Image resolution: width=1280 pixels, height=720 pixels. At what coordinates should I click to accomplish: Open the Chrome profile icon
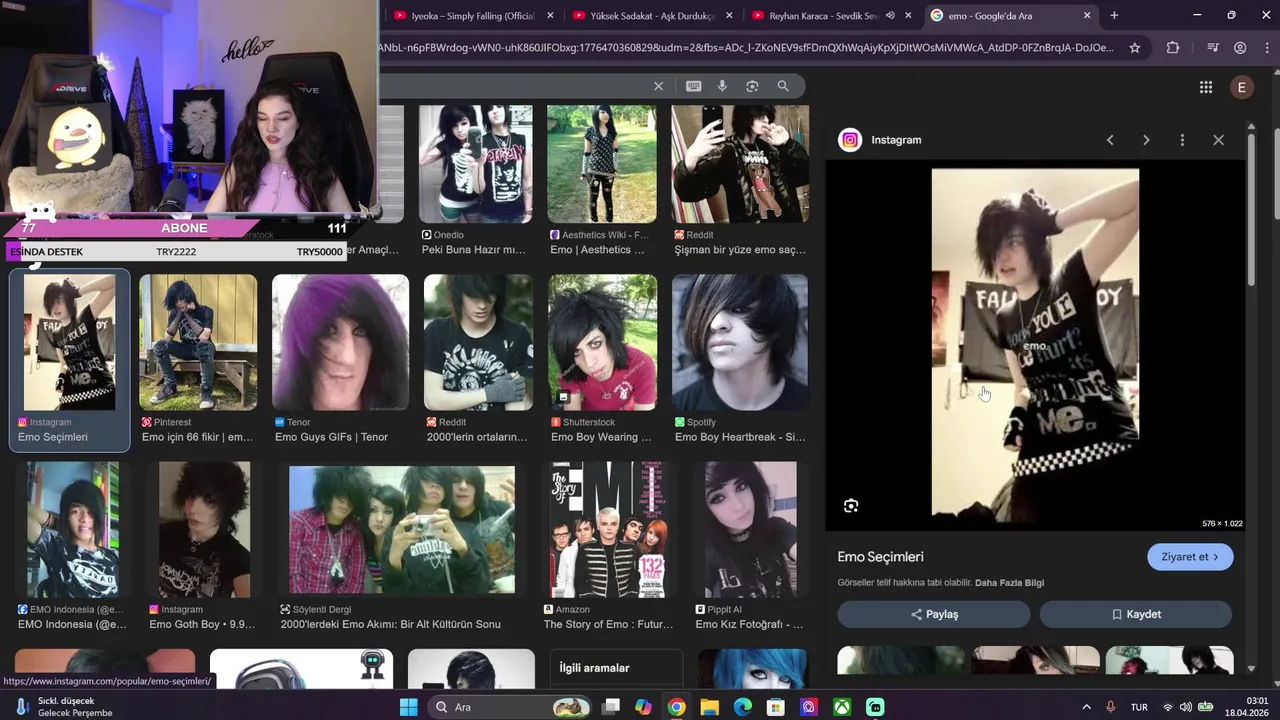click(x=1240, y=47)
